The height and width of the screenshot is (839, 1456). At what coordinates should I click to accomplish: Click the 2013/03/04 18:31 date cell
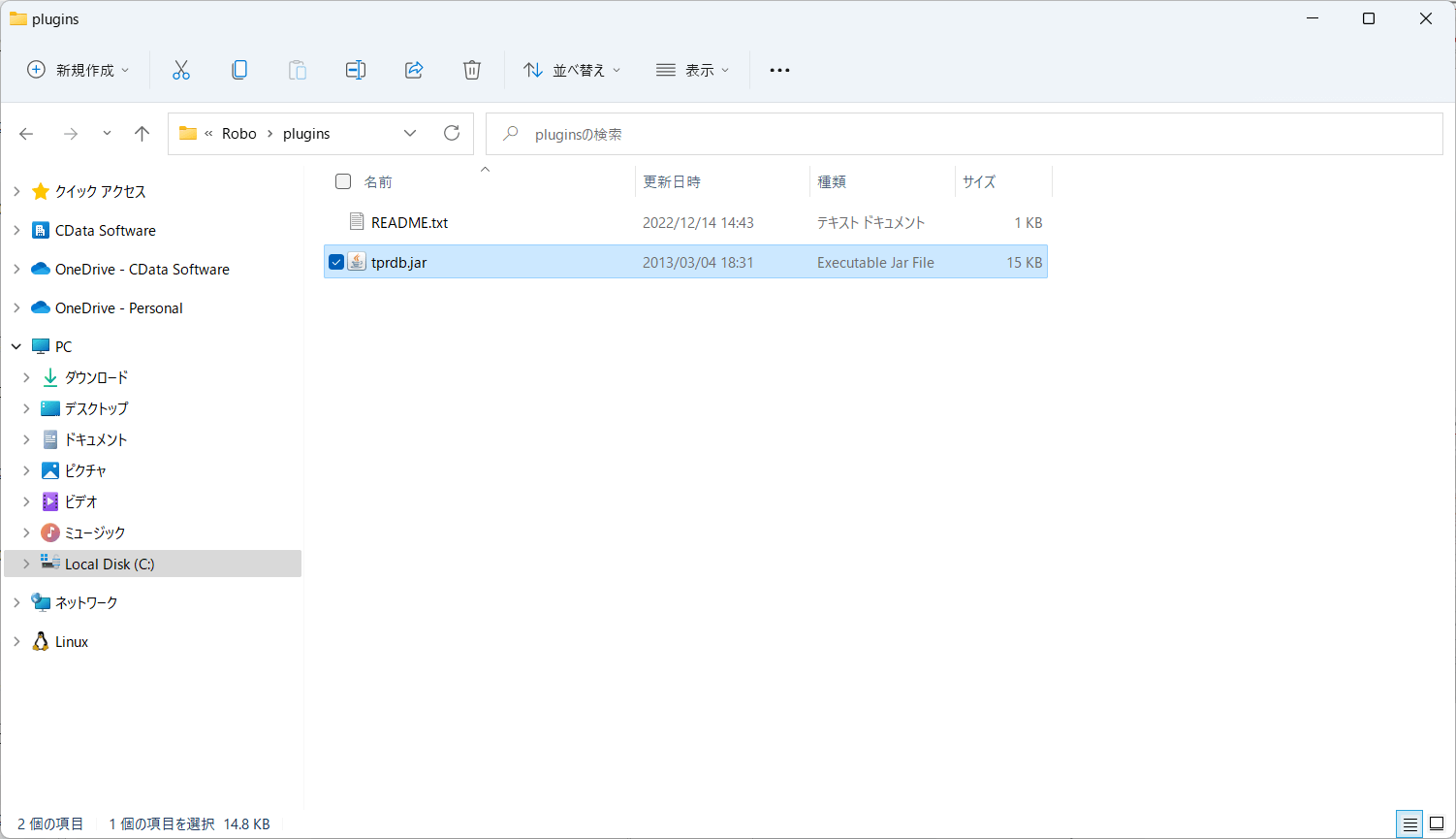click(698, 262)
